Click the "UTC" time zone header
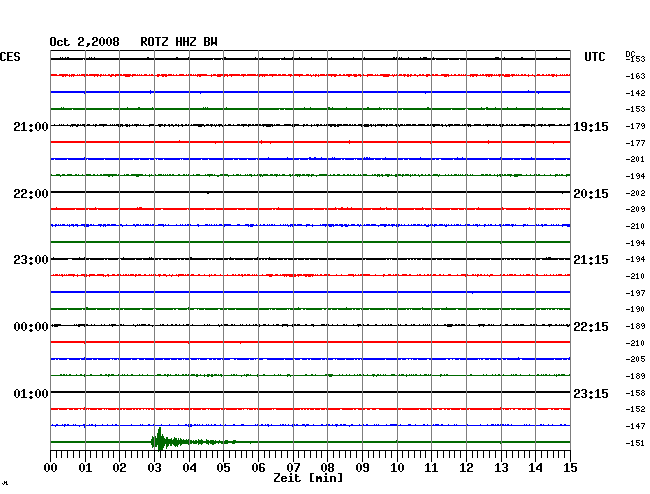The height and width of the screenshot is (494, 650). pyautogui.click(x=594, y=57)
